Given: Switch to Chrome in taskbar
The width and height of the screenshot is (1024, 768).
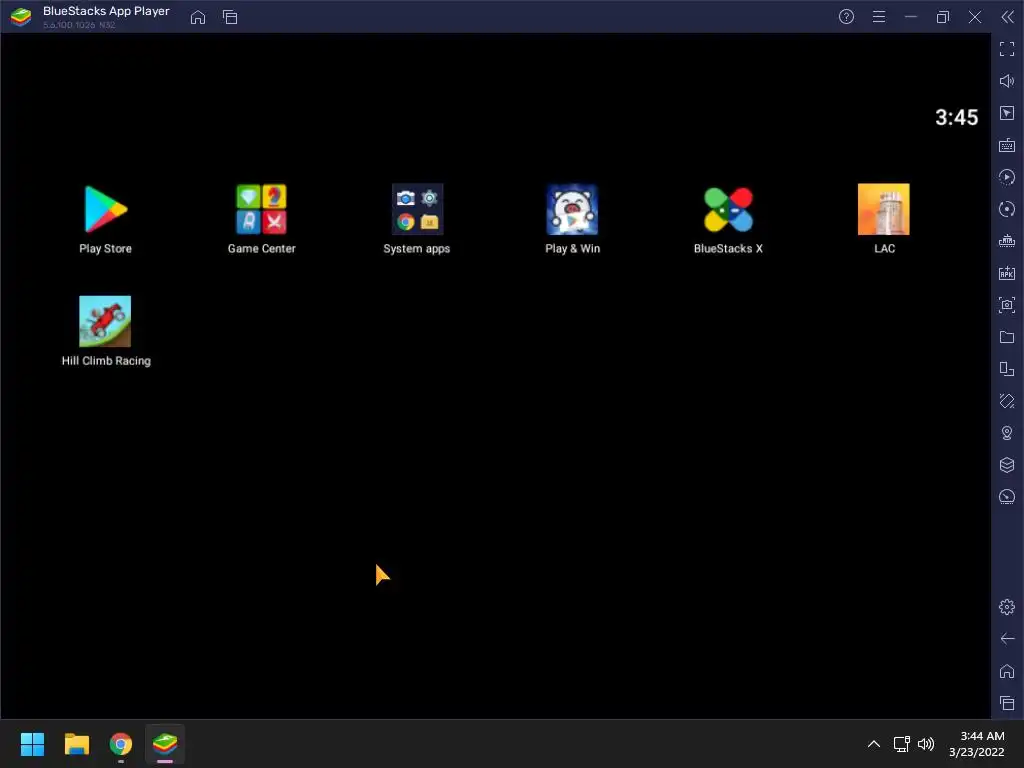Looking at the screenshot, I should 121,744.
